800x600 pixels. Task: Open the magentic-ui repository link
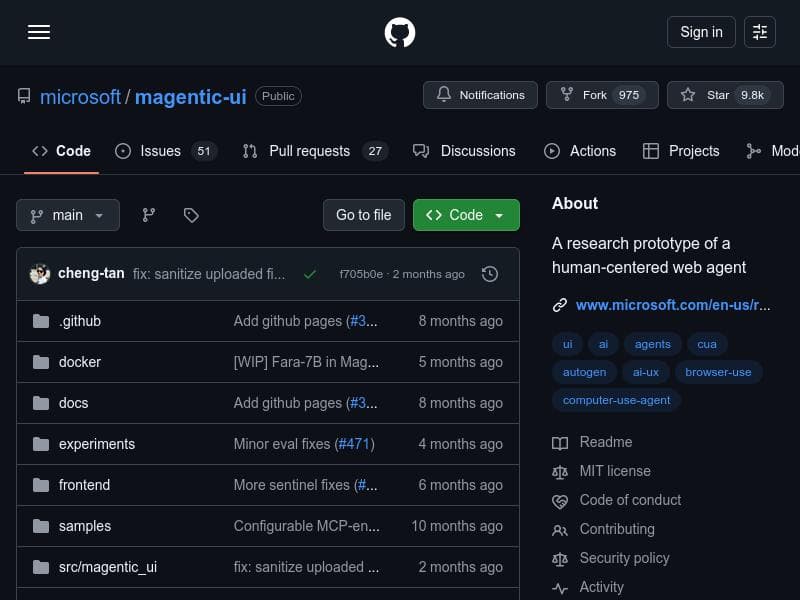pyautogui.click(x=190, y=97)
